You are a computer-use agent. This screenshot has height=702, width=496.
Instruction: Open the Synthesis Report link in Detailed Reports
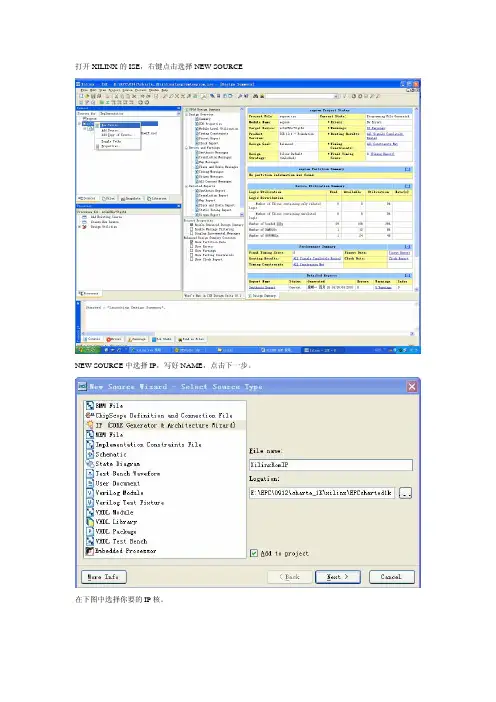262,287
